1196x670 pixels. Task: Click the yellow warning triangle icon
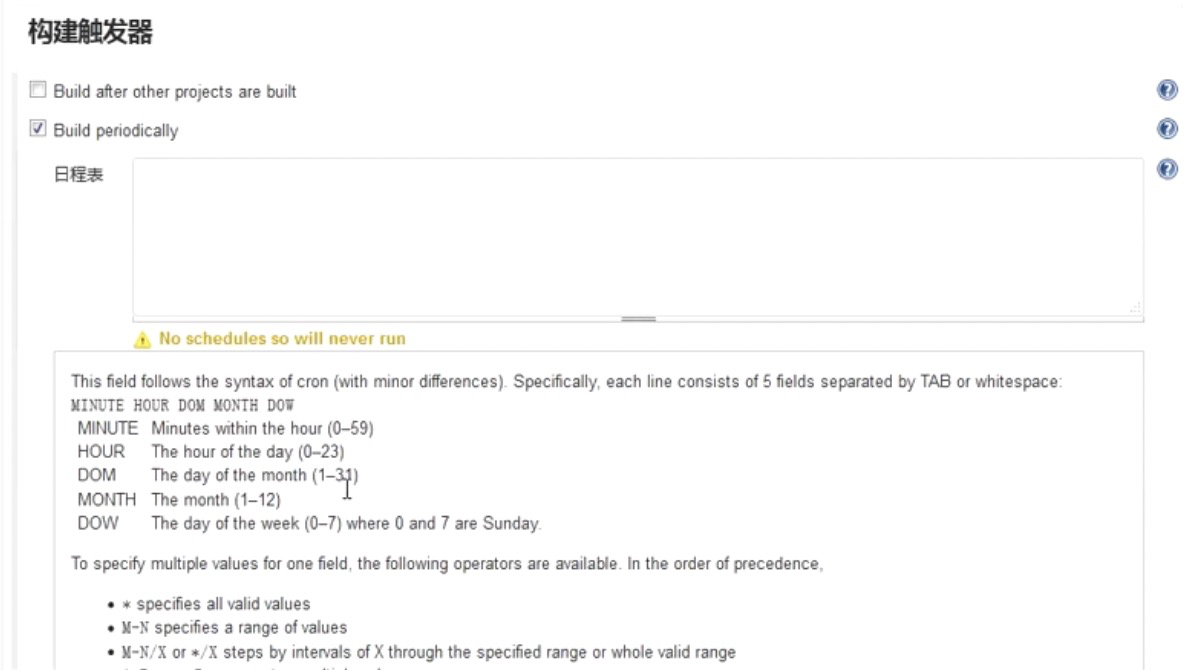pyautogui.click(x=143, y=340)
